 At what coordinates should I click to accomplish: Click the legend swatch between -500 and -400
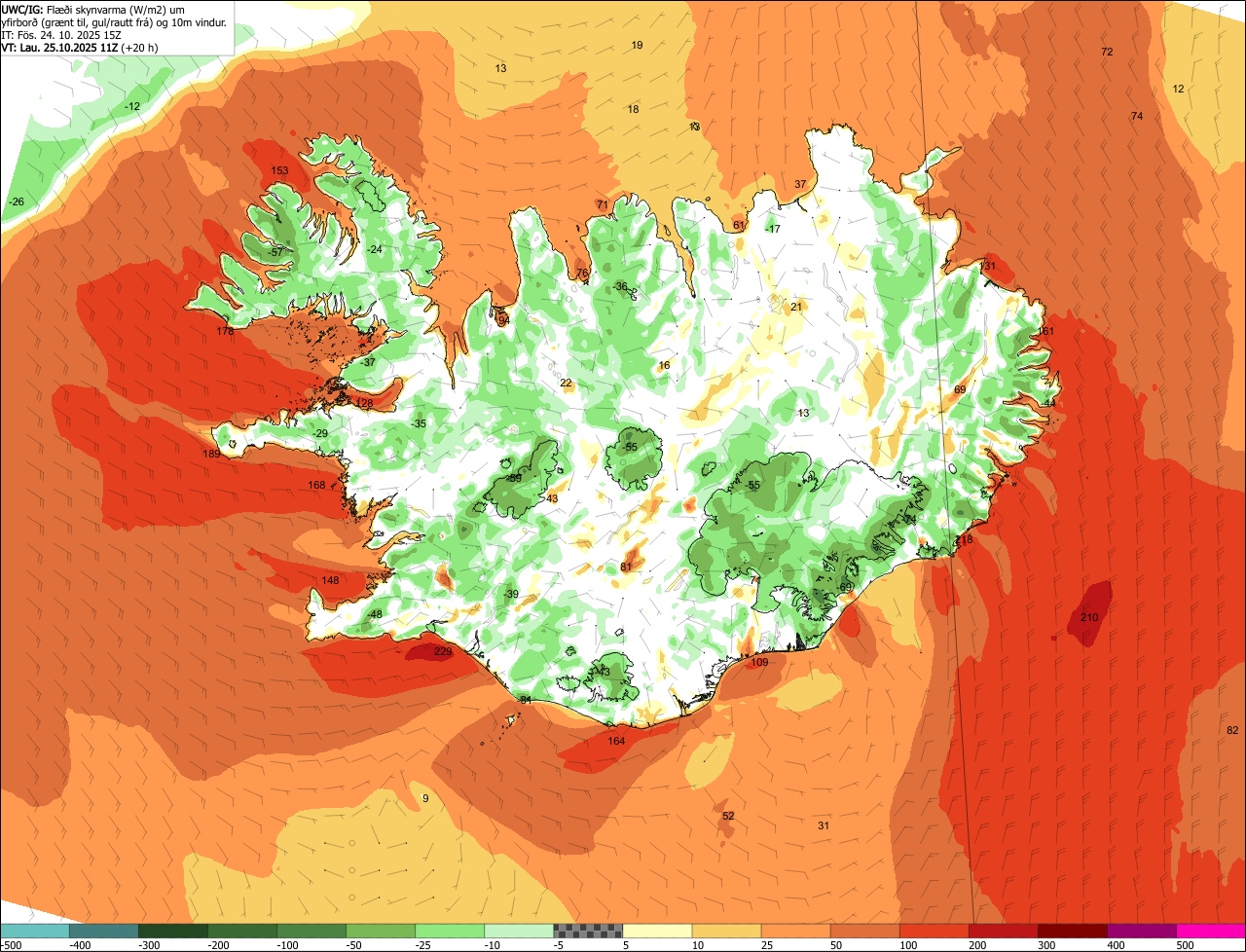coord(35,932)
